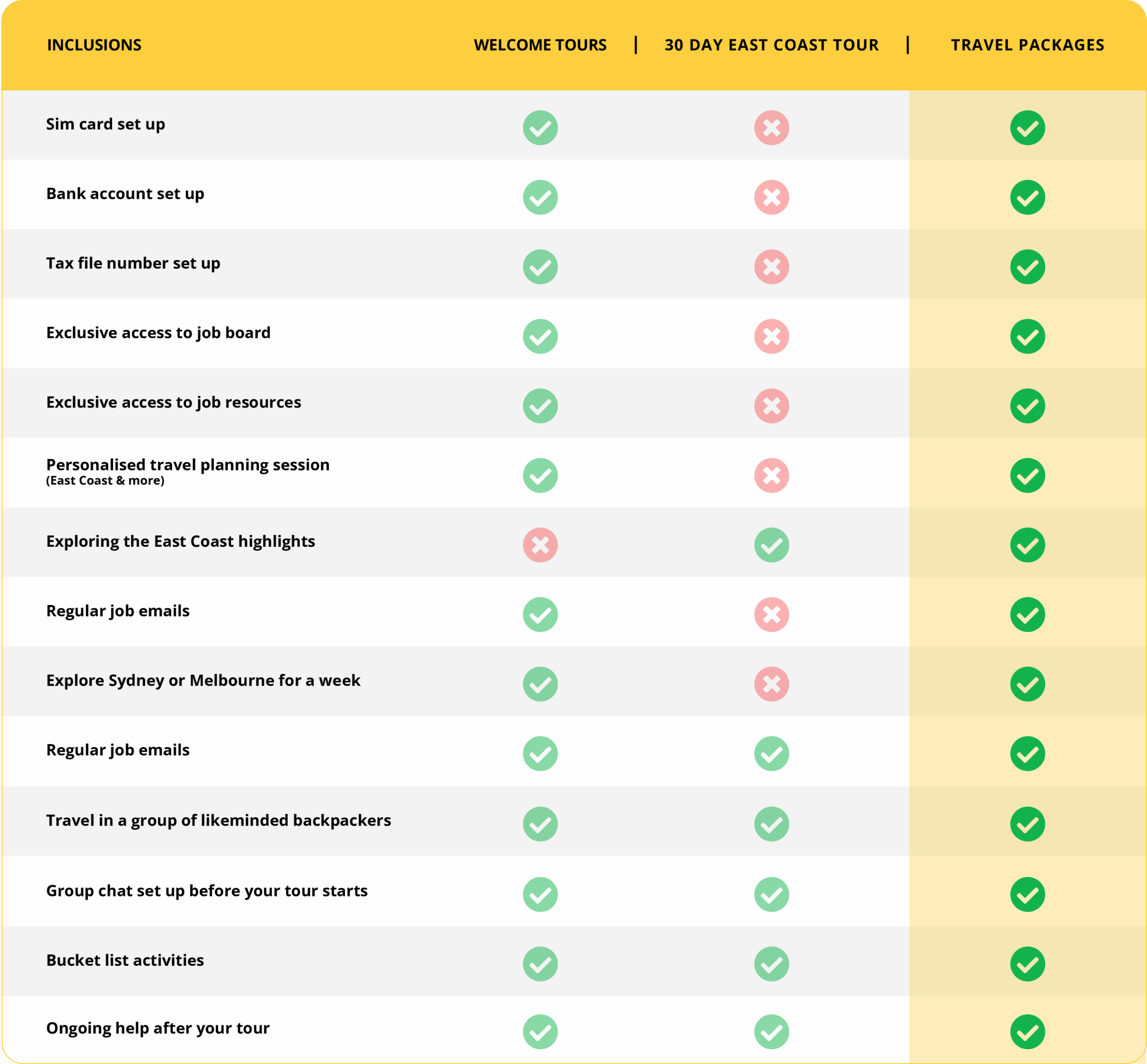Click Travel Packages checkmark for Group chat set up
Viewport: 1147px width, 1064px height.
pos(1027,894)
